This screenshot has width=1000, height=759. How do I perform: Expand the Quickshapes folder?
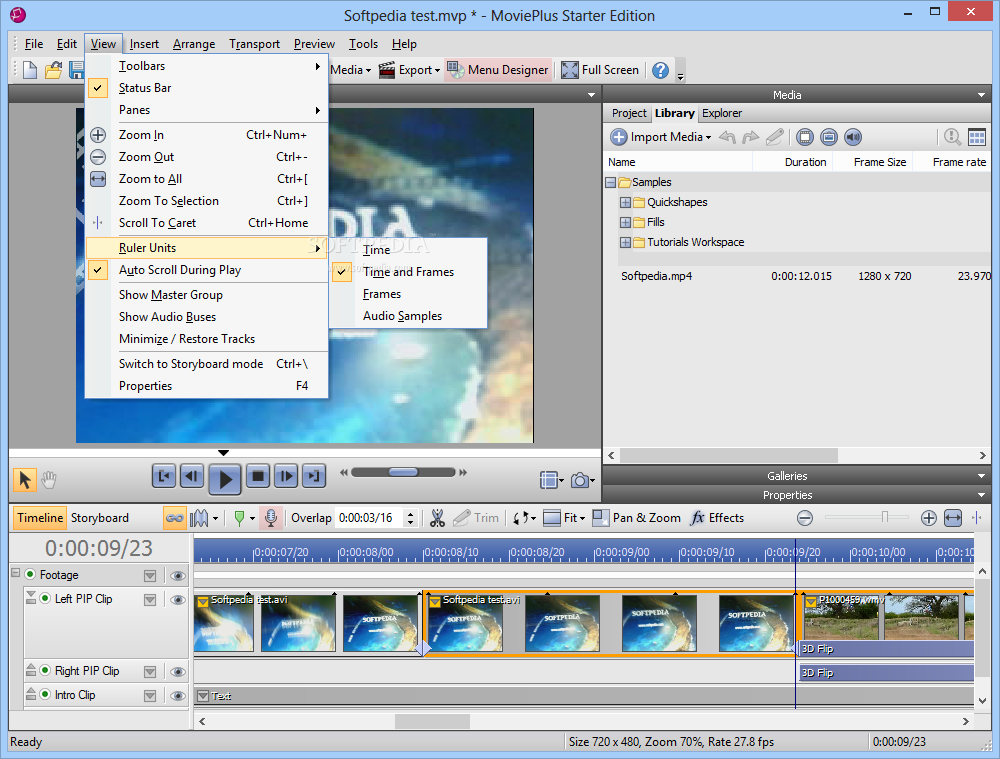[x=625, y=202]
